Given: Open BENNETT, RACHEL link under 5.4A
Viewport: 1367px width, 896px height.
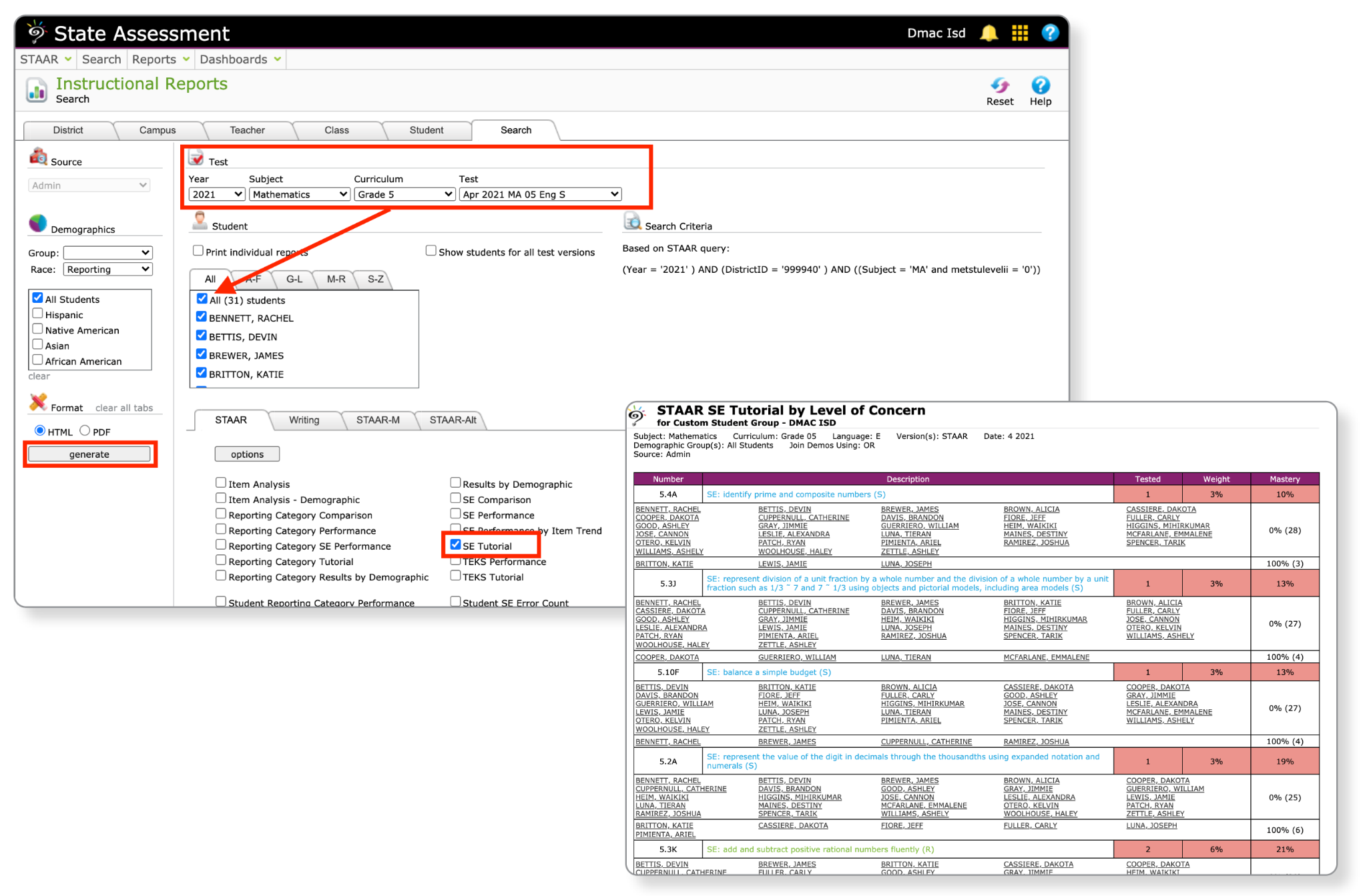Looking at the screenshot, I should [x=667, y=509].
